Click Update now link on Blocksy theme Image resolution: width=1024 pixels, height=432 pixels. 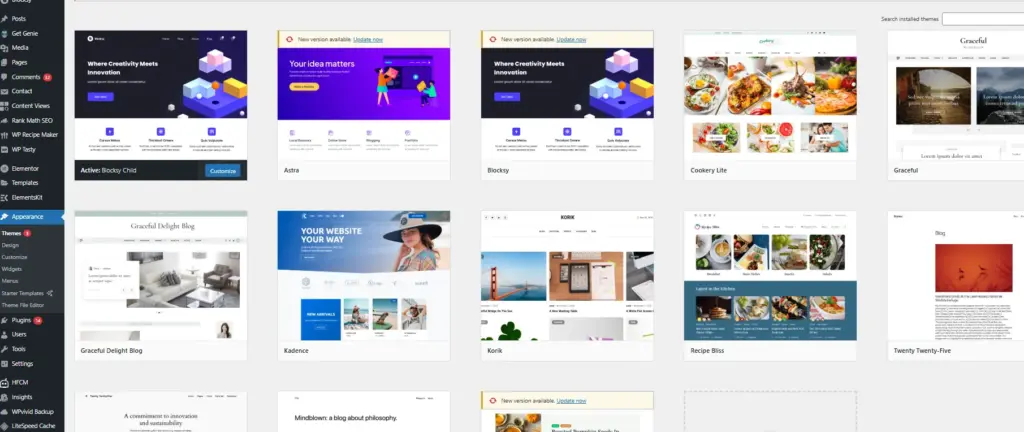tap(571, 39)
